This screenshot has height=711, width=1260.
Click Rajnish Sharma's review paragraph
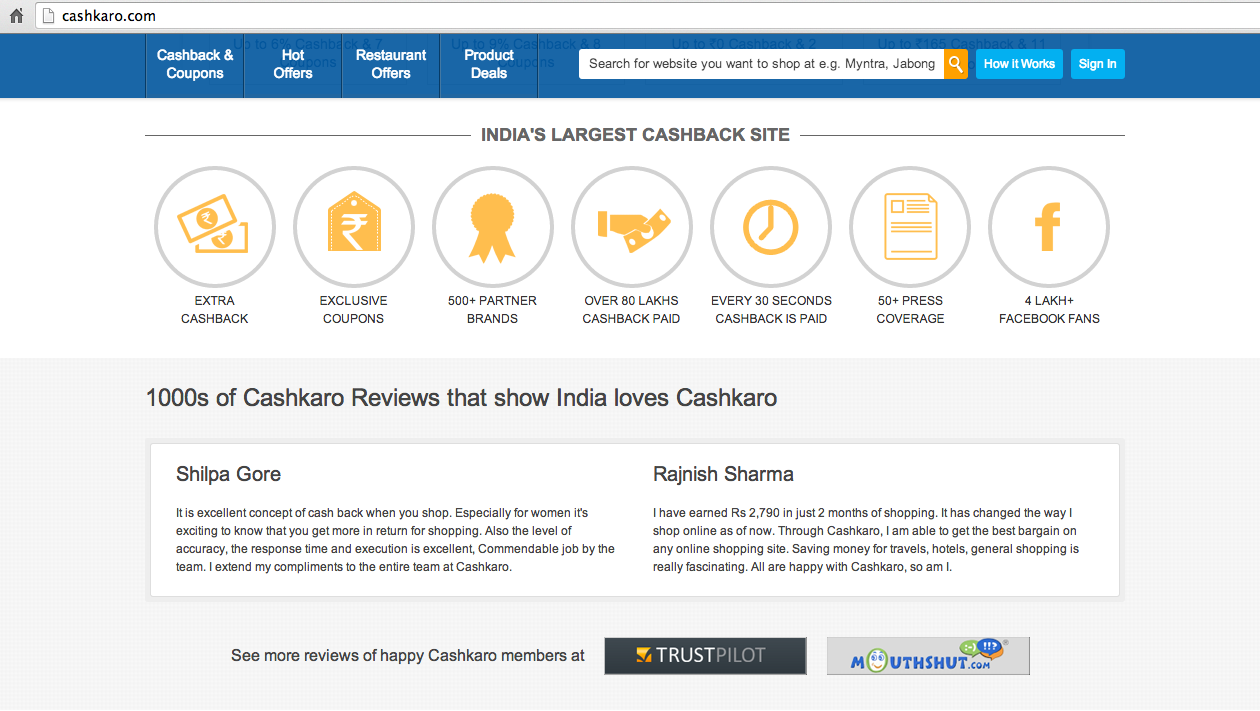(866, 540)
